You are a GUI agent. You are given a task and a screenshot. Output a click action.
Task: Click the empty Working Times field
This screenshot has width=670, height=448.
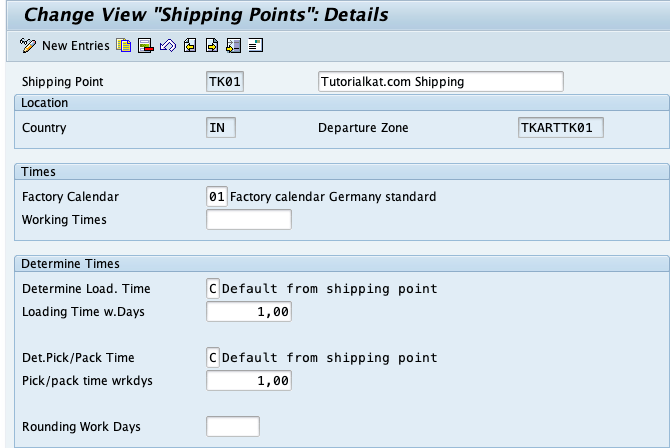pyautogui.click(x=249, y=219)
